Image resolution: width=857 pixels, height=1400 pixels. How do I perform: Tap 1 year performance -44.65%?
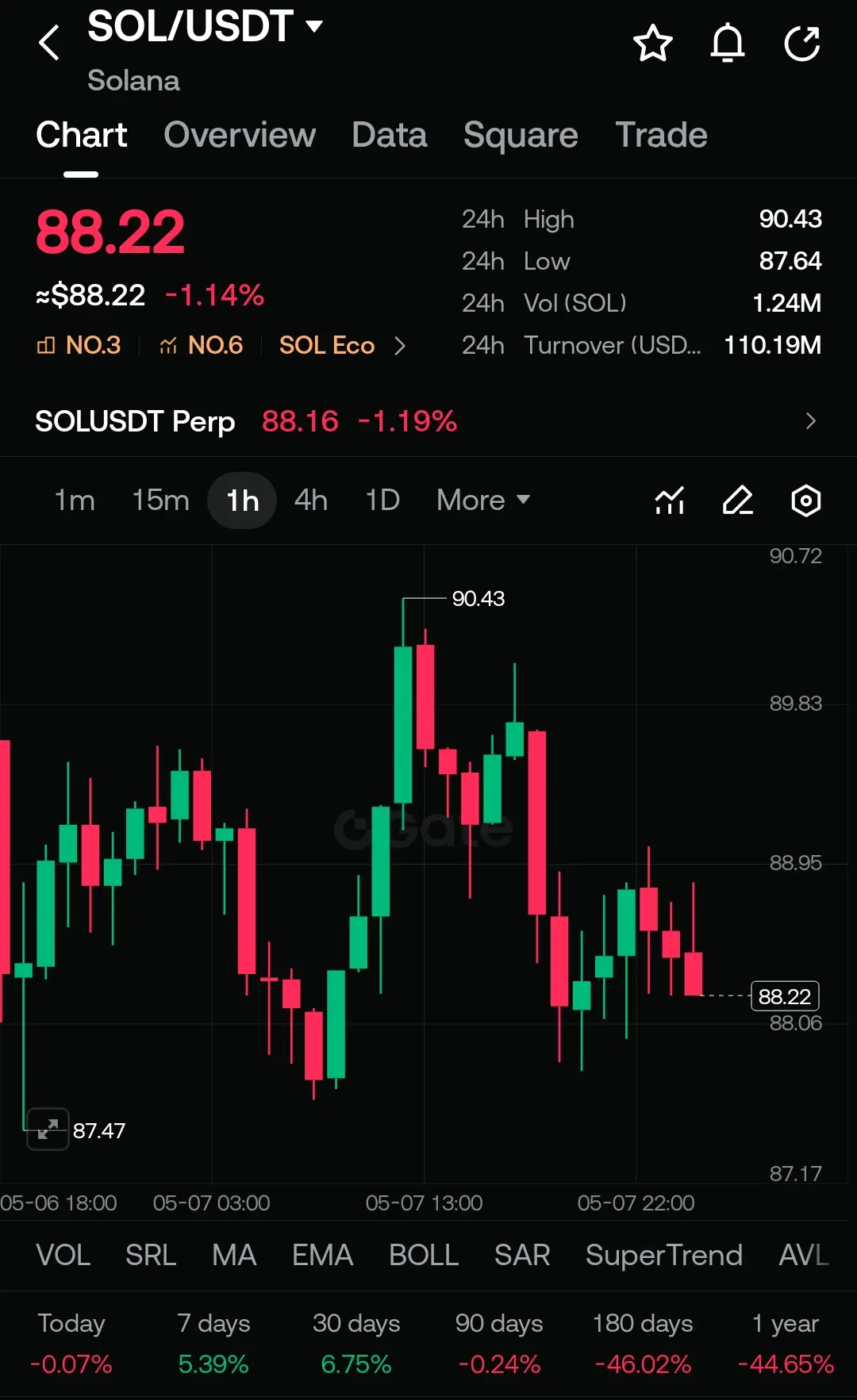[786, 1364]
